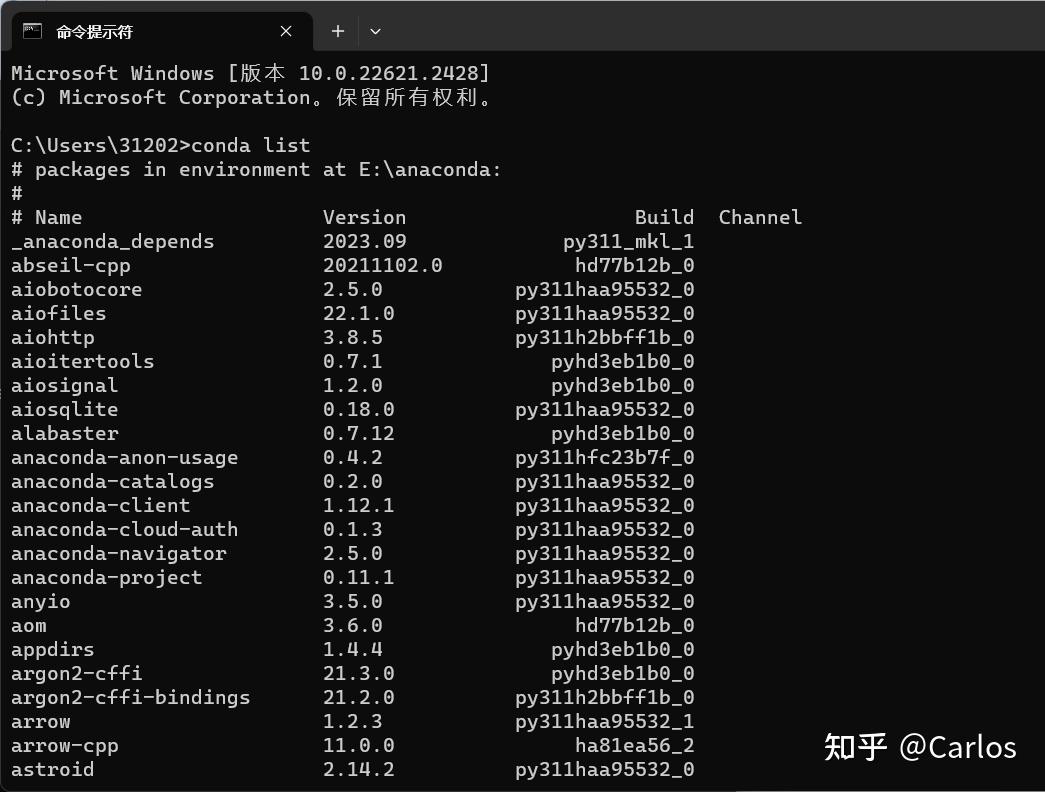The width and height of the screenshot is (1045, 792).
Task: Click the 'Name' column header text
Action: click(58, 217)
